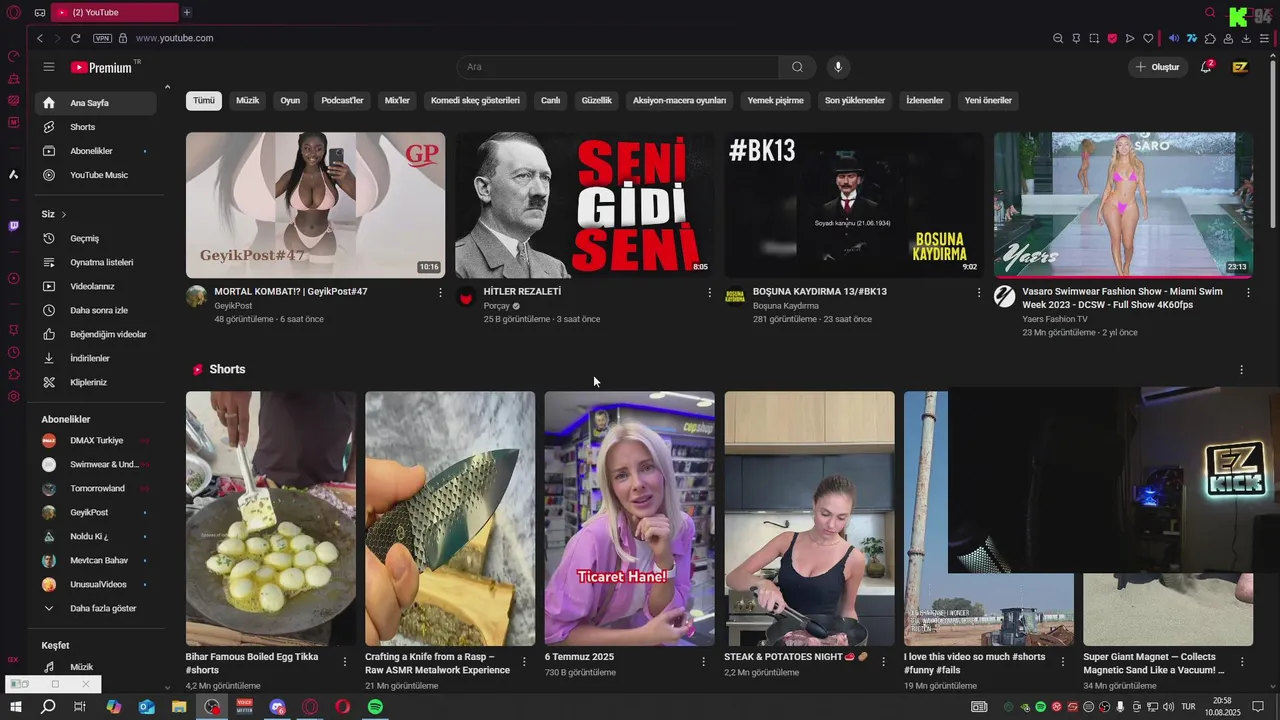Select the Komedi skeç gösterileri chip
This screenshot has width=1280, height=720.
[475, 101]
